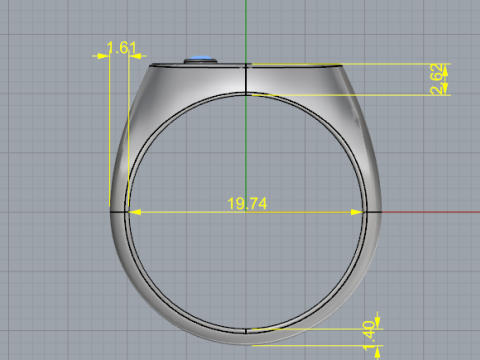The height and width of the screenshot is (360, 480).
Task: Select the 2.62 top thickness dimension text
Action: [x=438, y=79]
